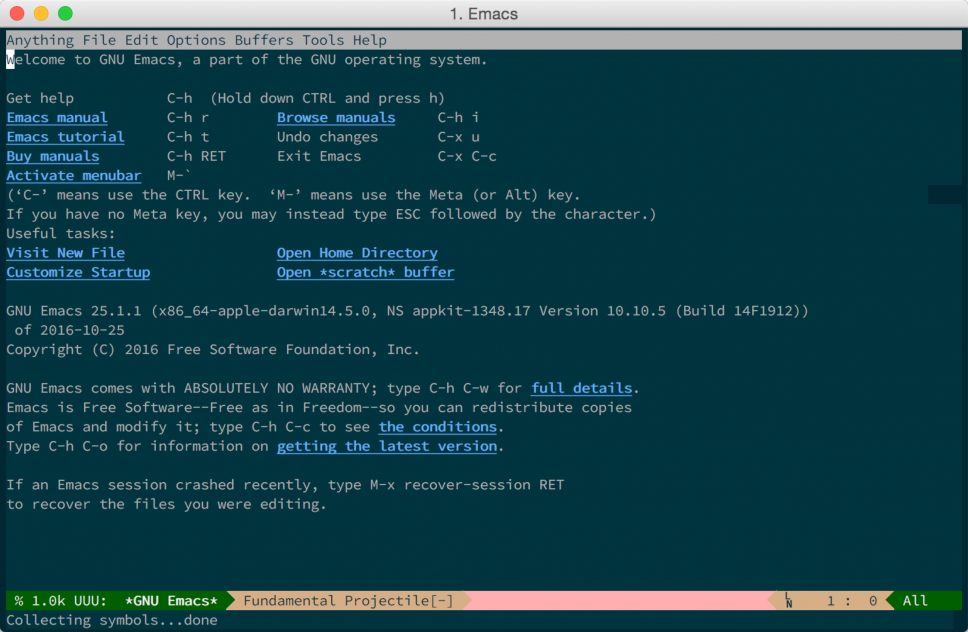968x632 pixels.
Task: Click the "Undo changes" text
Action: 327,137
